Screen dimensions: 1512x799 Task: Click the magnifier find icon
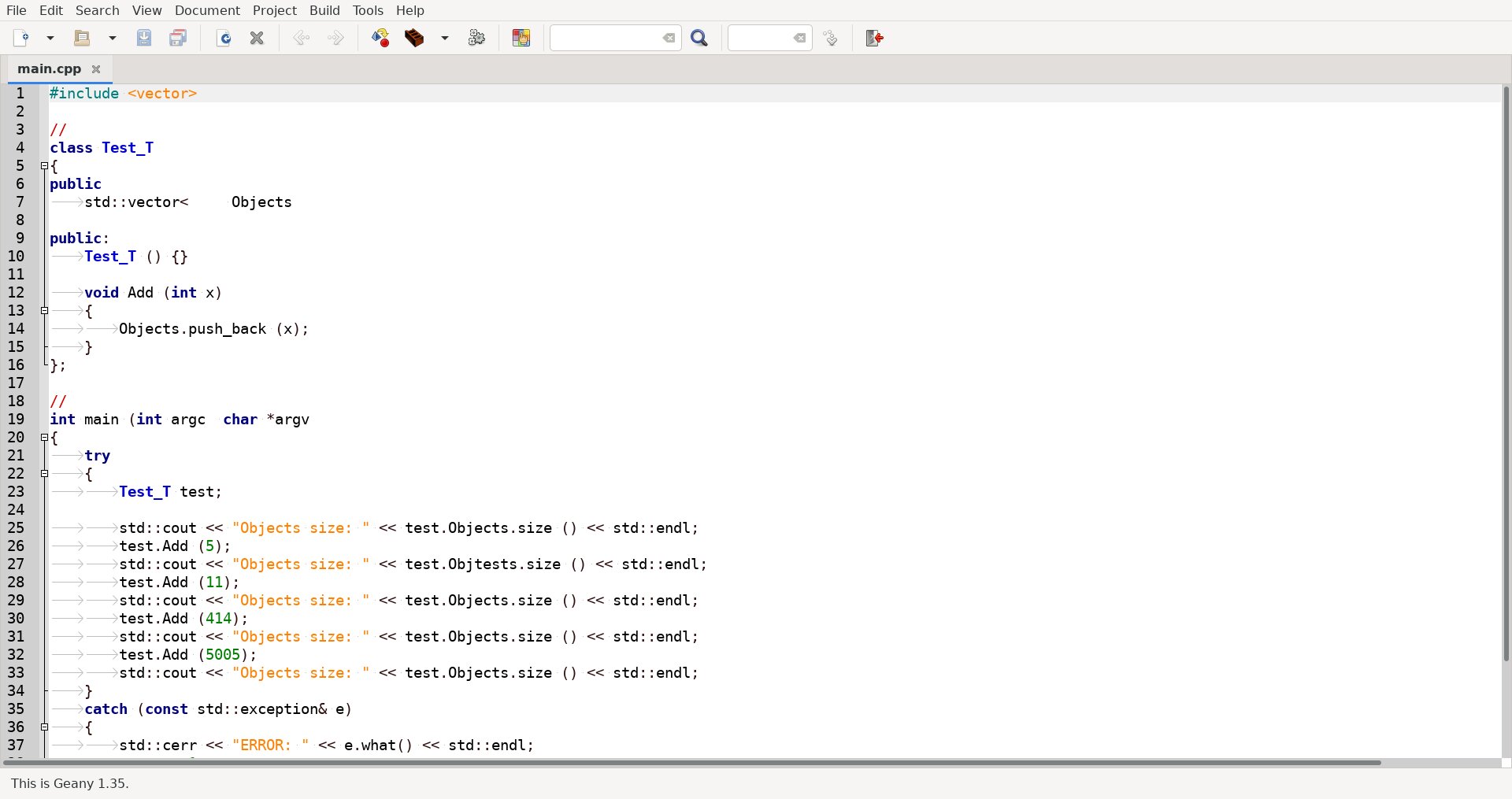click(699, 38)
